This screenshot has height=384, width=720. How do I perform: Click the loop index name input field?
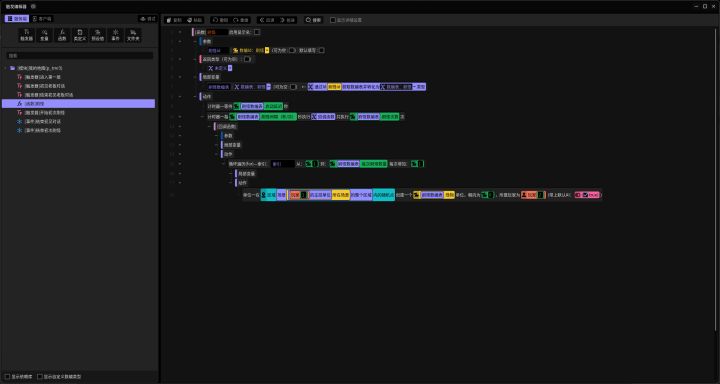tap(282, 164)
